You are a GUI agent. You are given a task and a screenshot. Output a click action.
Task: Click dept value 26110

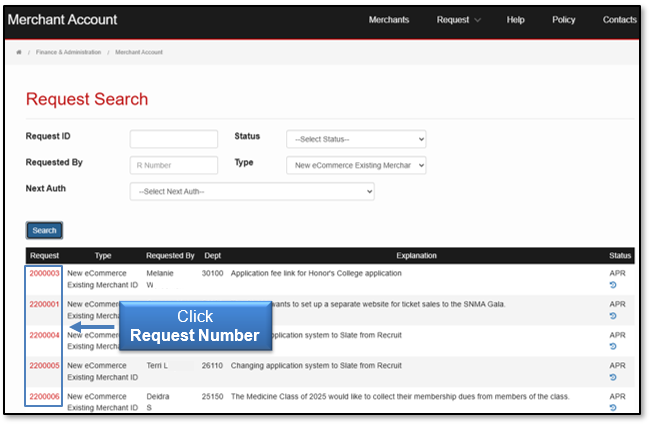tap(212, 365)
